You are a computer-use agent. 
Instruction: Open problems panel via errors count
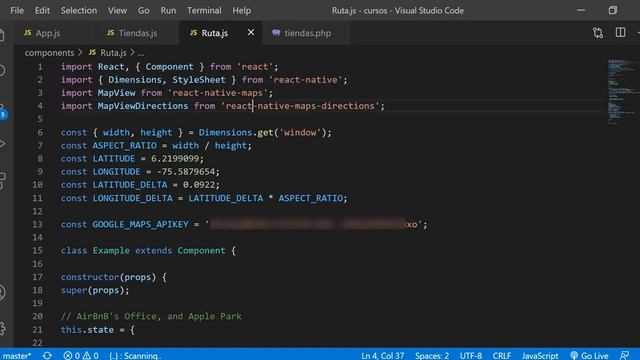click(72, 356)
